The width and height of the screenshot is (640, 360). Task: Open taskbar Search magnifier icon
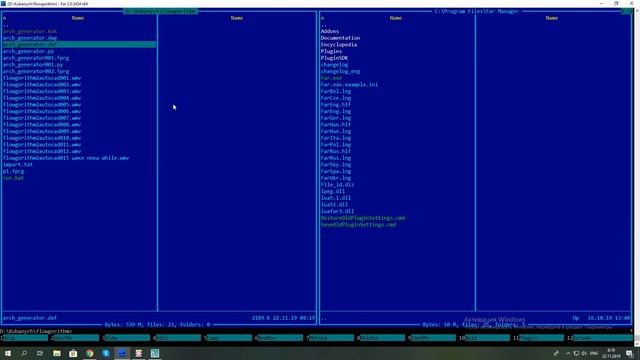pyautogui.click(x=24, y=353)
